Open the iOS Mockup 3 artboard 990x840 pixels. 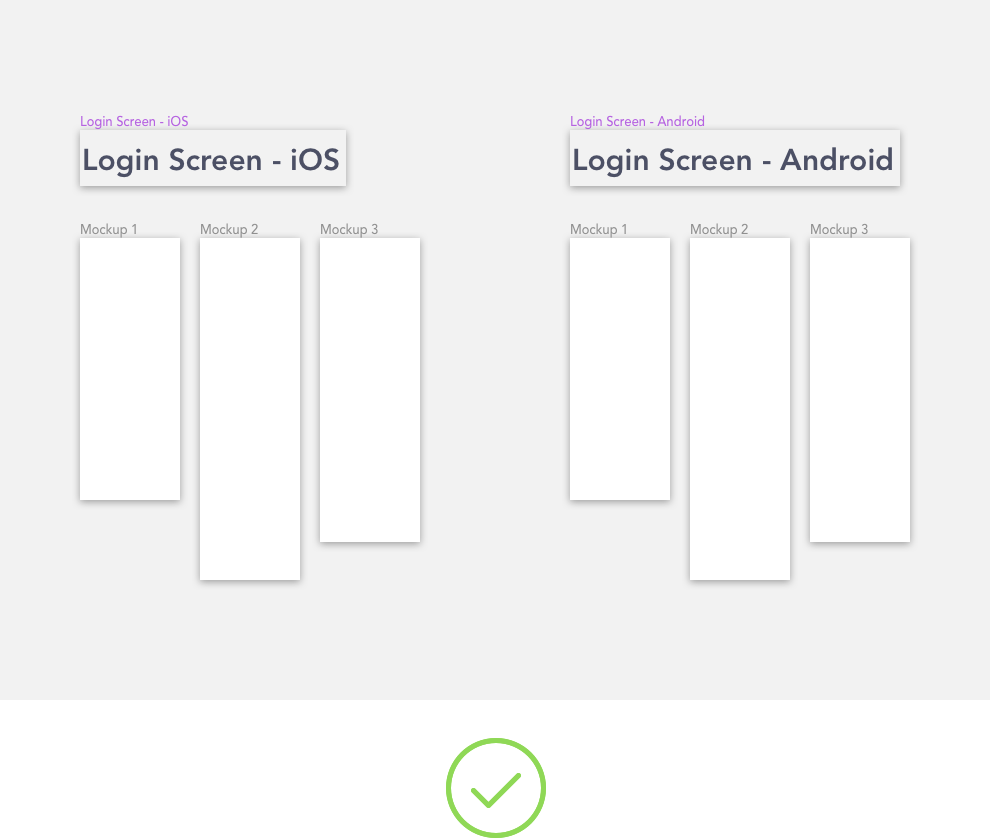[370, 390]
